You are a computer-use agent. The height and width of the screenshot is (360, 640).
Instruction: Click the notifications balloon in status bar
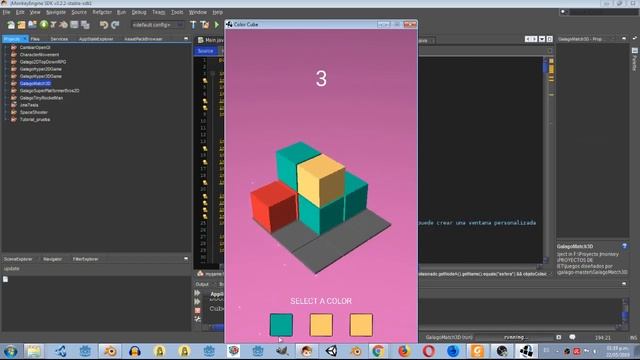[x=572, y=337]
